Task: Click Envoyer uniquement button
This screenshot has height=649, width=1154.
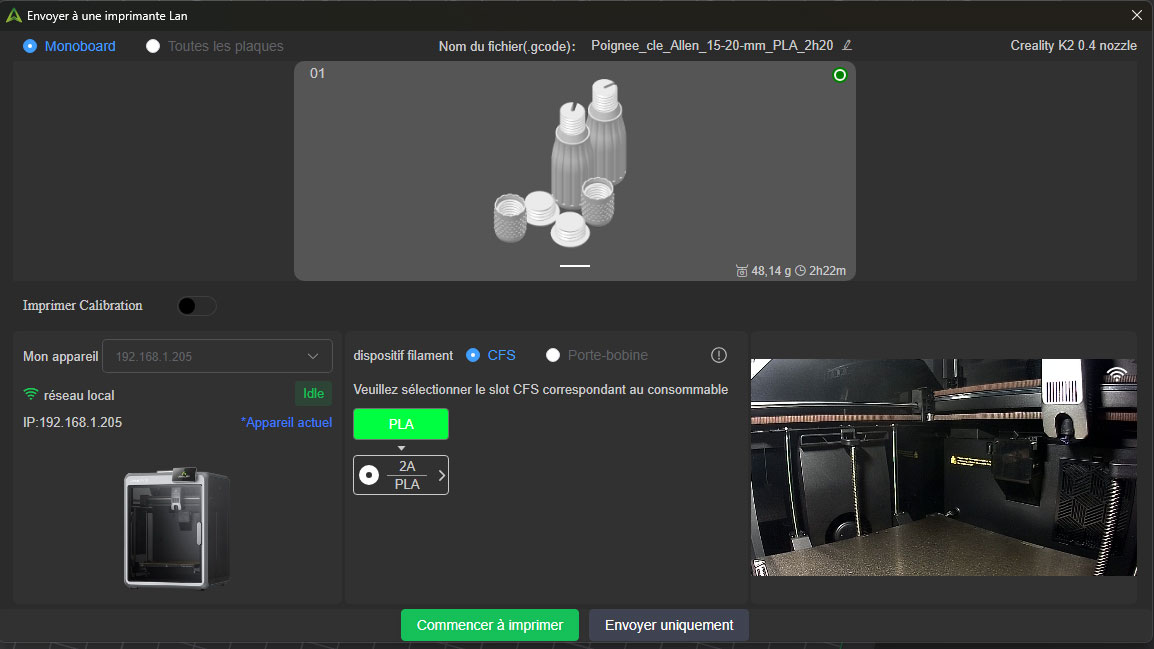Action: 669,625
